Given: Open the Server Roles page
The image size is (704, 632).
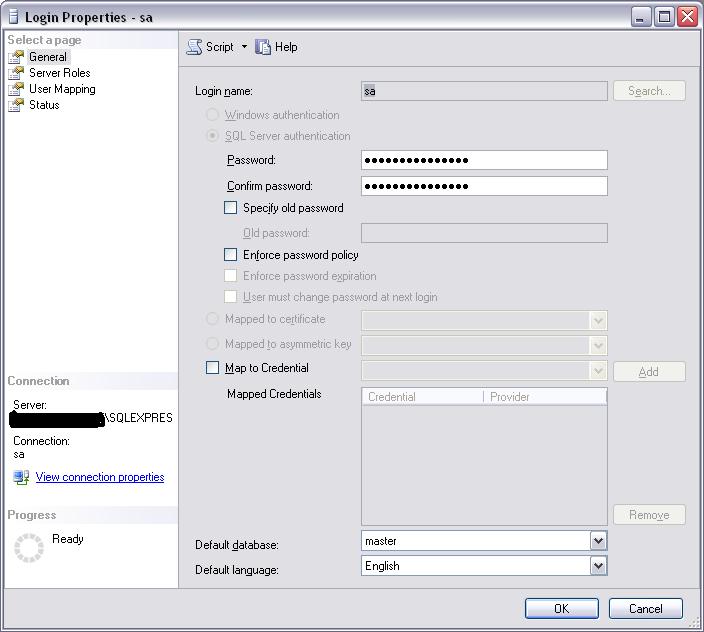Looking at the screenshot, I should coord(60,73).
